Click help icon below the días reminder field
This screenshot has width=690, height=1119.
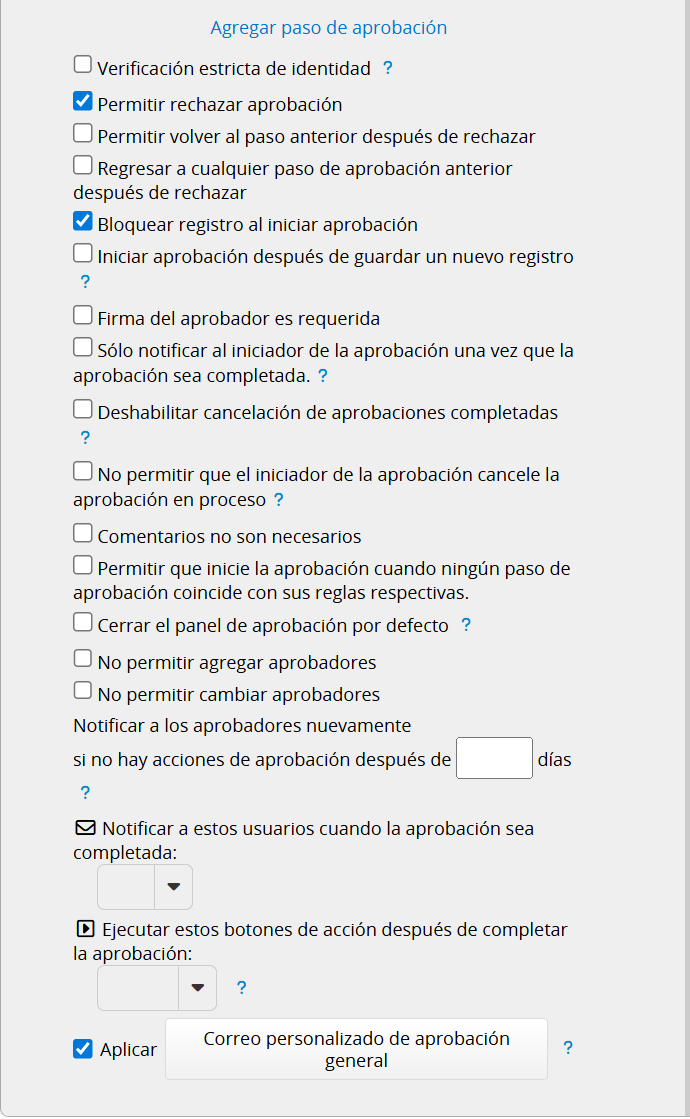coord(85,793)
